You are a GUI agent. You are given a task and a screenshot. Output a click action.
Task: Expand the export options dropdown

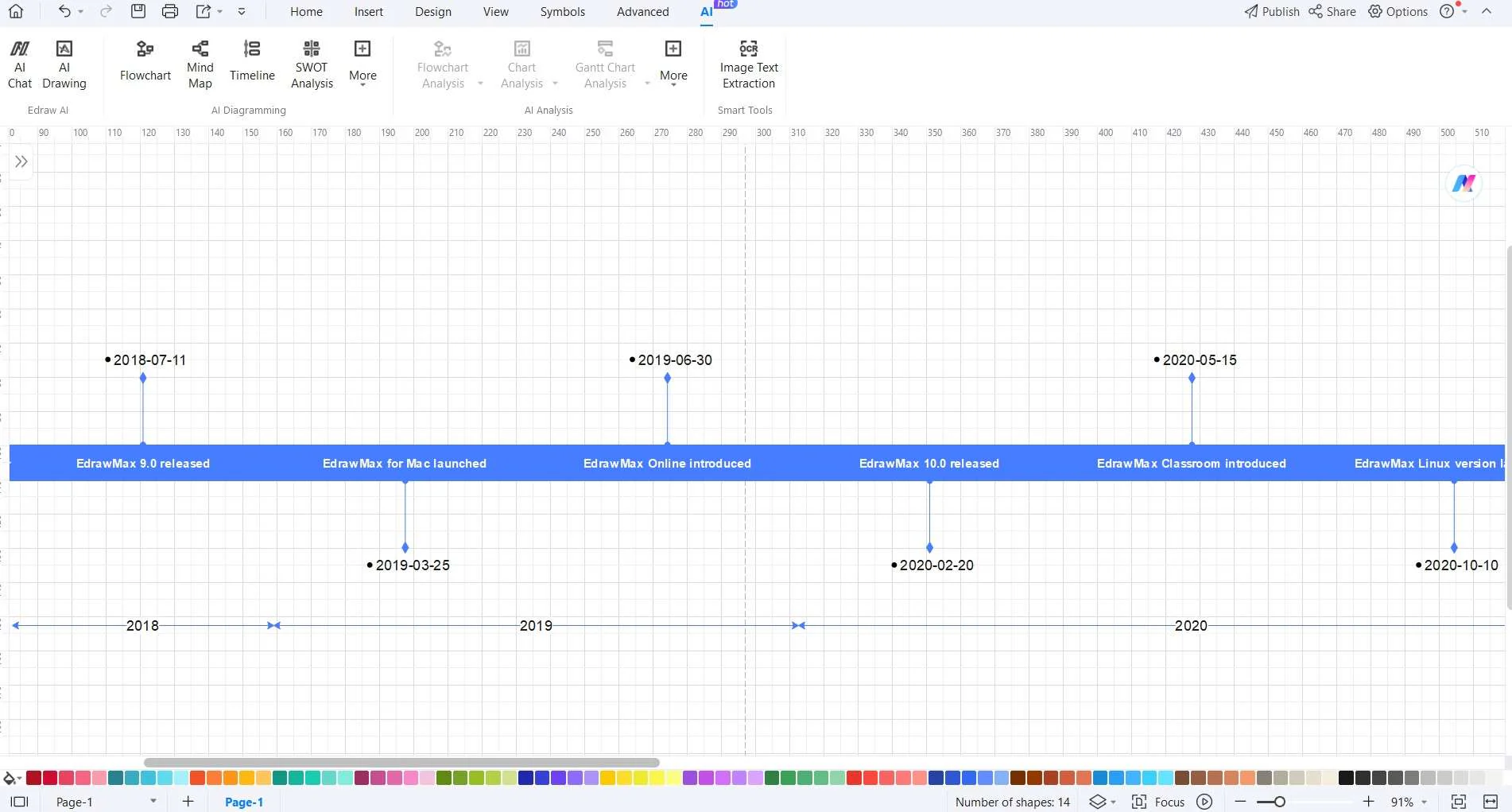click(x=220, y=12)
